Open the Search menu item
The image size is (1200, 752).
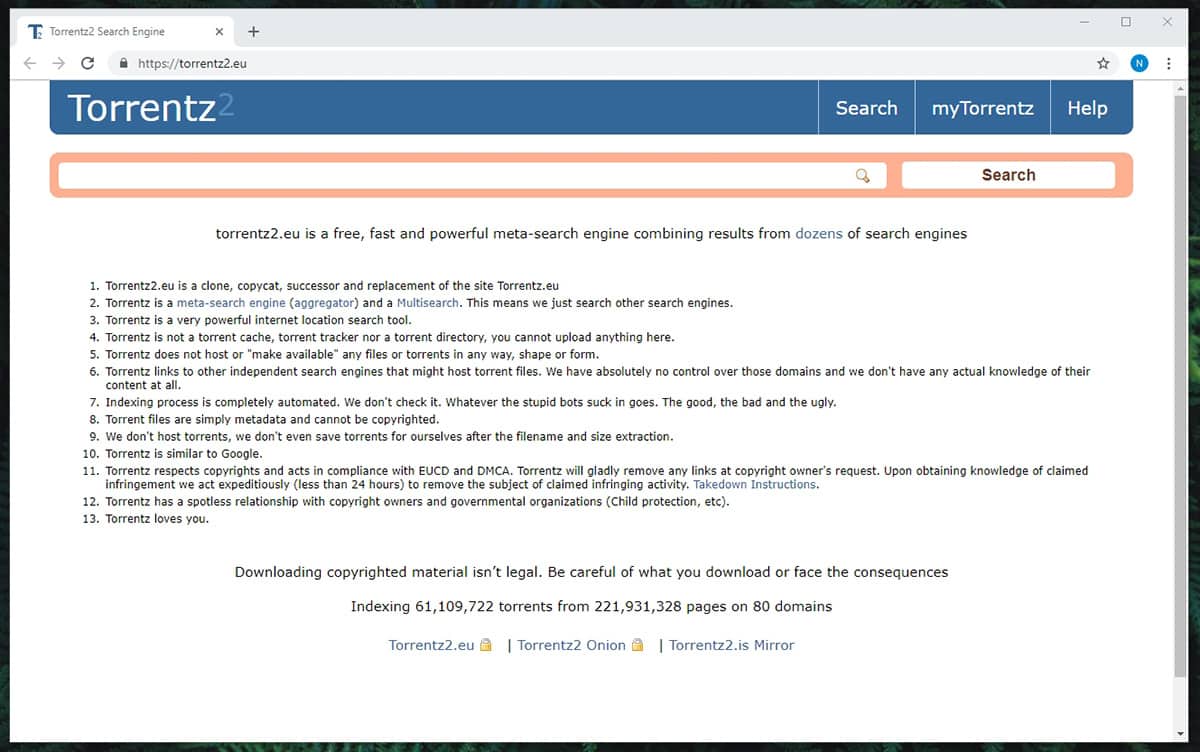pos(866,108)
